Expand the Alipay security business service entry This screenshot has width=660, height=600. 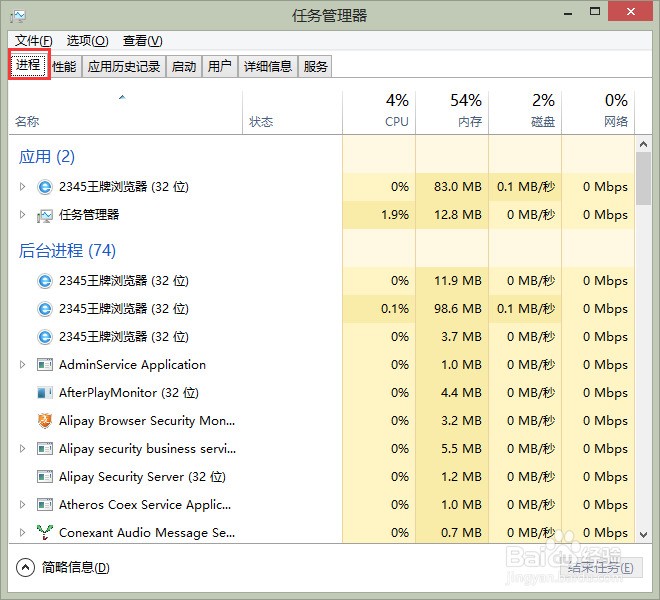click(x=22, y=449)
